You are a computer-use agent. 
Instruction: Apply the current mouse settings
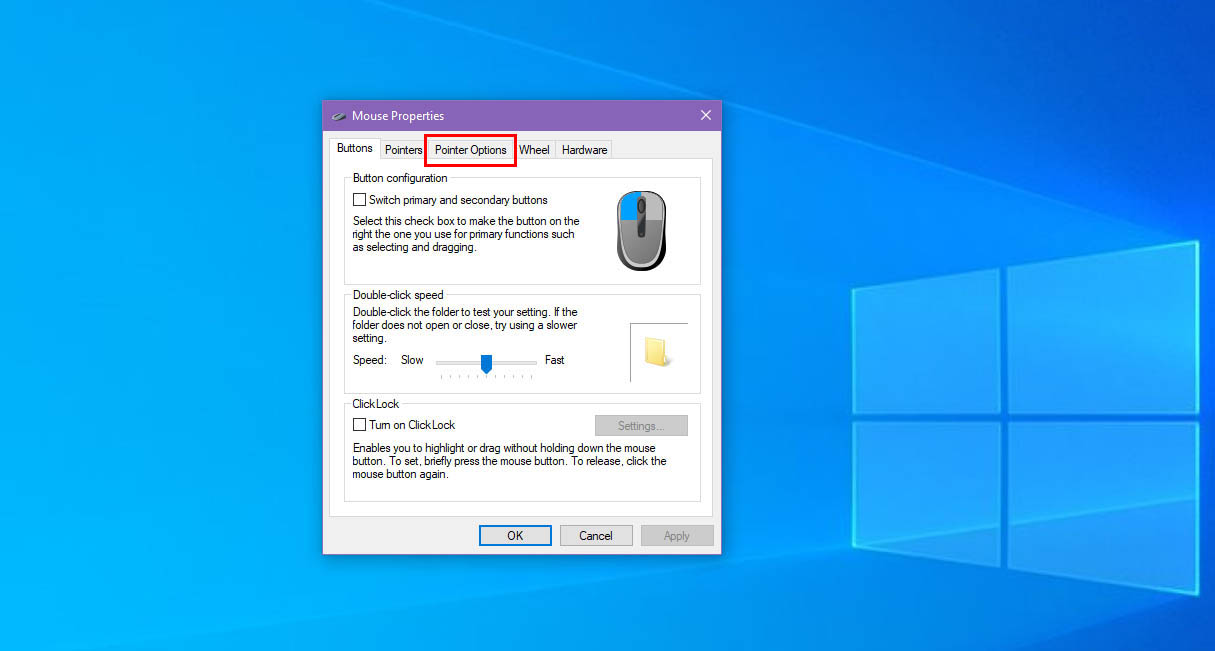[677, 535]
